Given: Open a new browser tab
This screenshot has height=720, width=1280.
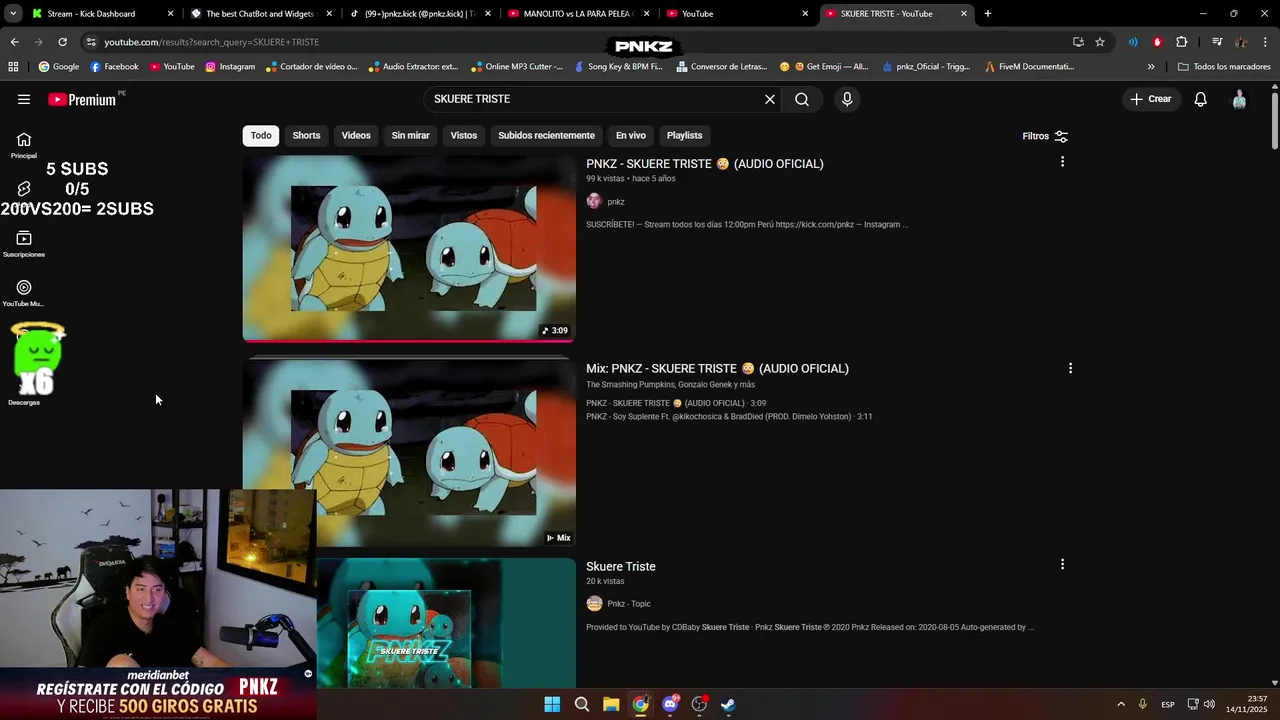Looking at the screenshot, I should coord(987,14).
